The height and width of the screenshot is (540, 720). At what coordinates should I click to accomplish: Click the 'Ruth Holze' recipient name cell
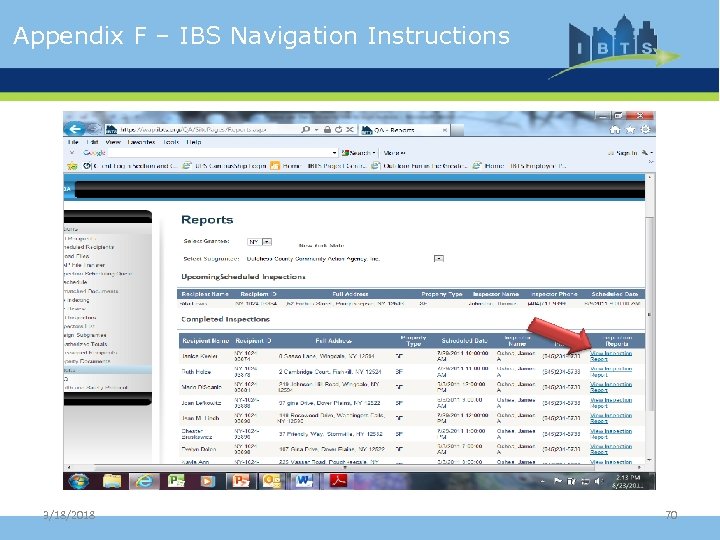(x=196, y=371)
